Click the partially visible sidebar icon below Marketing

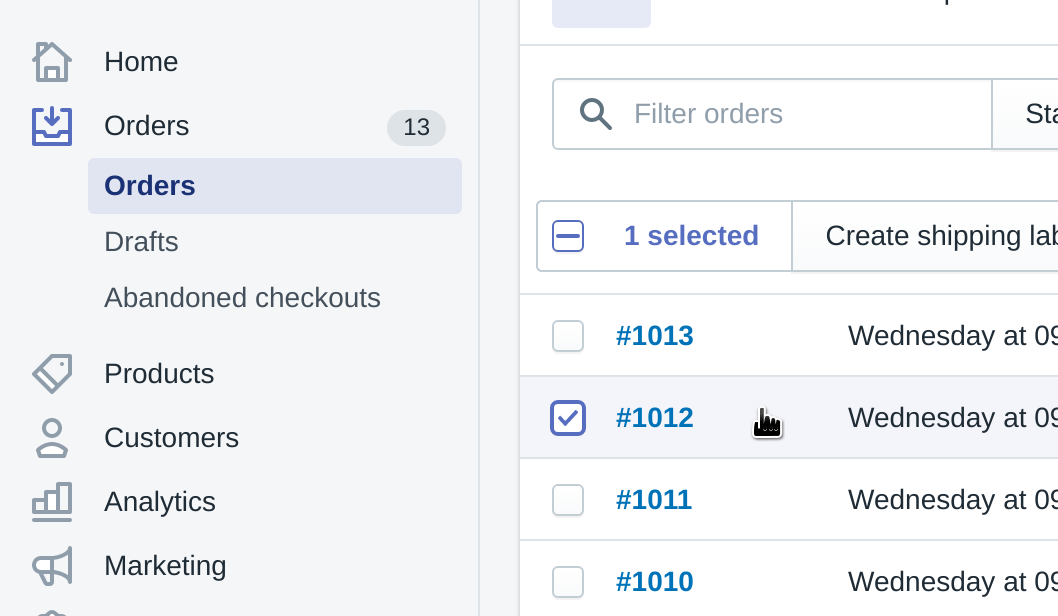coord(52,610)
